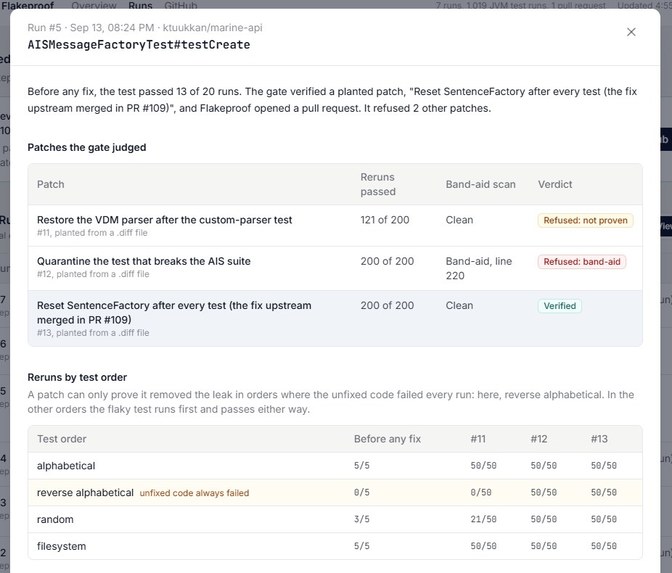Click the '3/5' before-fix value
The width and height of the screenshot is (672, 573).
362,519
